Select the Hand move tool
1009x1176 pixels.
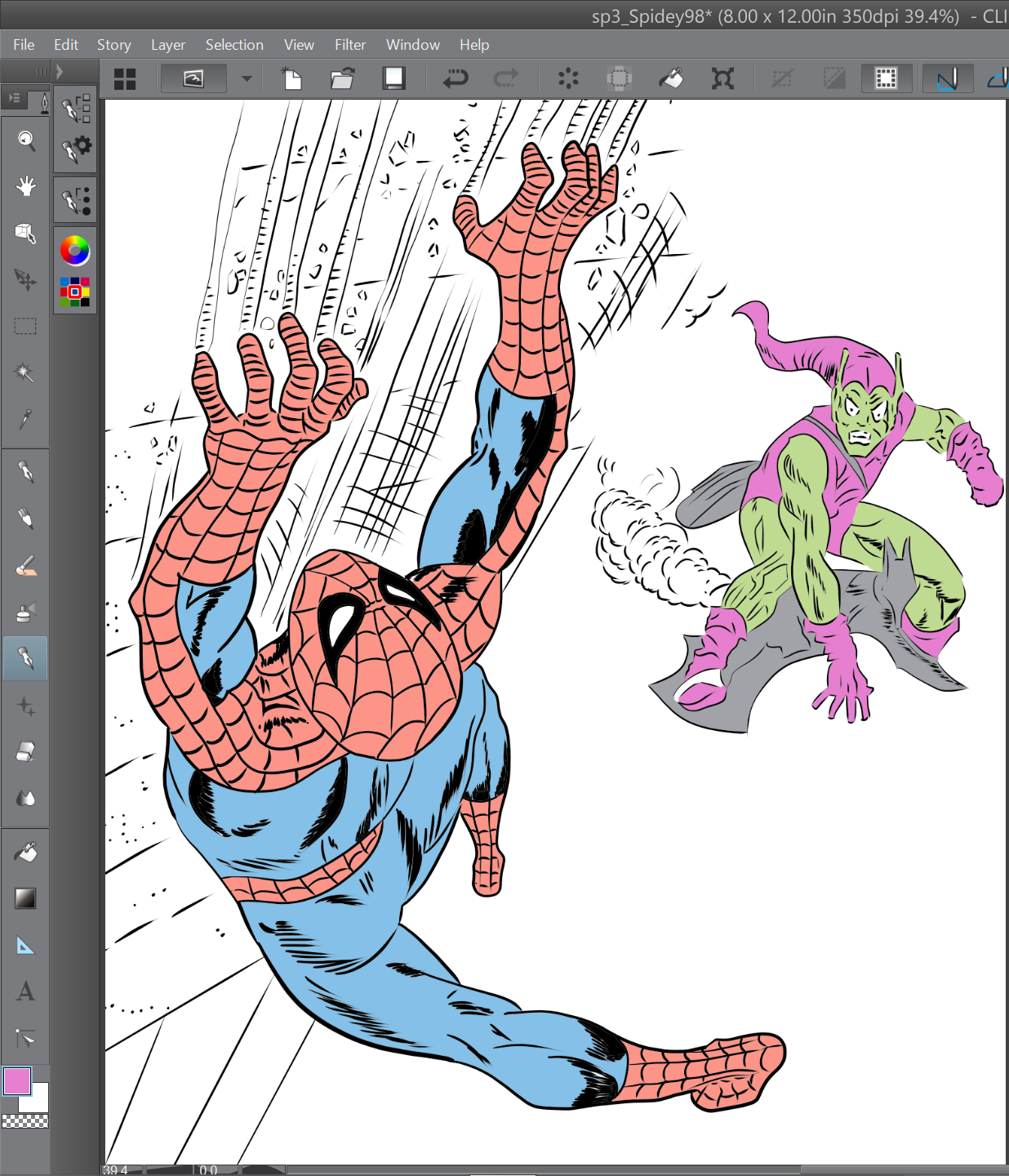[25, 186]
